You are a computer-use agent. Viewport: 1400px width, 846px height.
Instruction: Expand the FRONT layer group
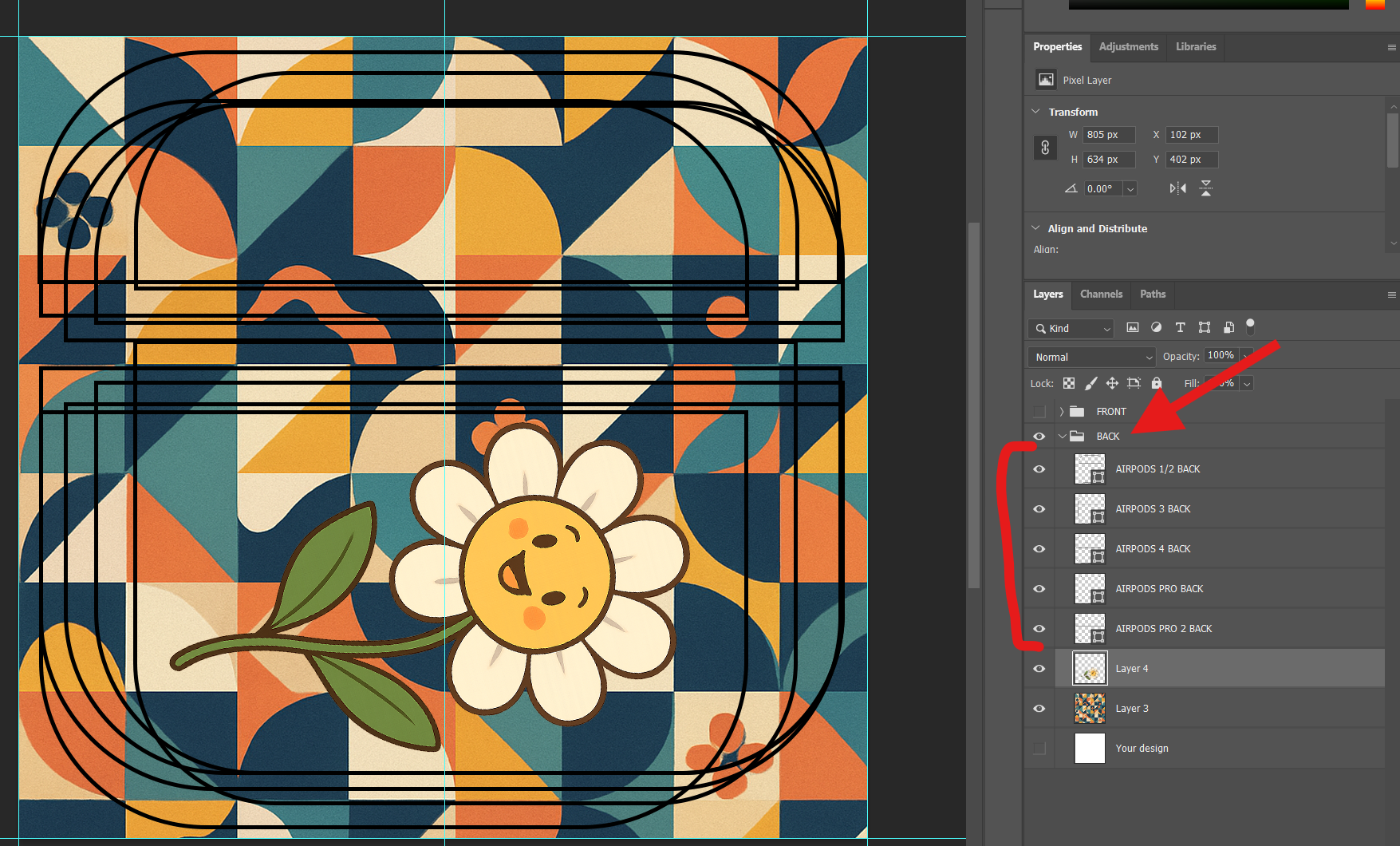[1062, 412]
